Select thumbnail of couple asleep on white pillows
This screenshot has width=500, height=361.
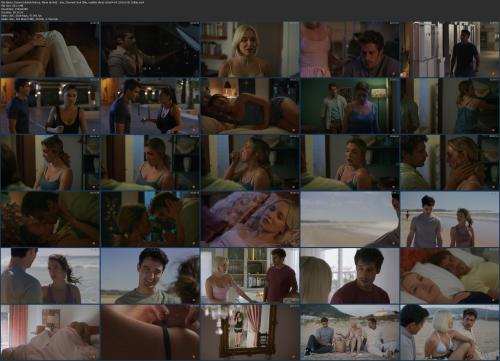point(449,276)
